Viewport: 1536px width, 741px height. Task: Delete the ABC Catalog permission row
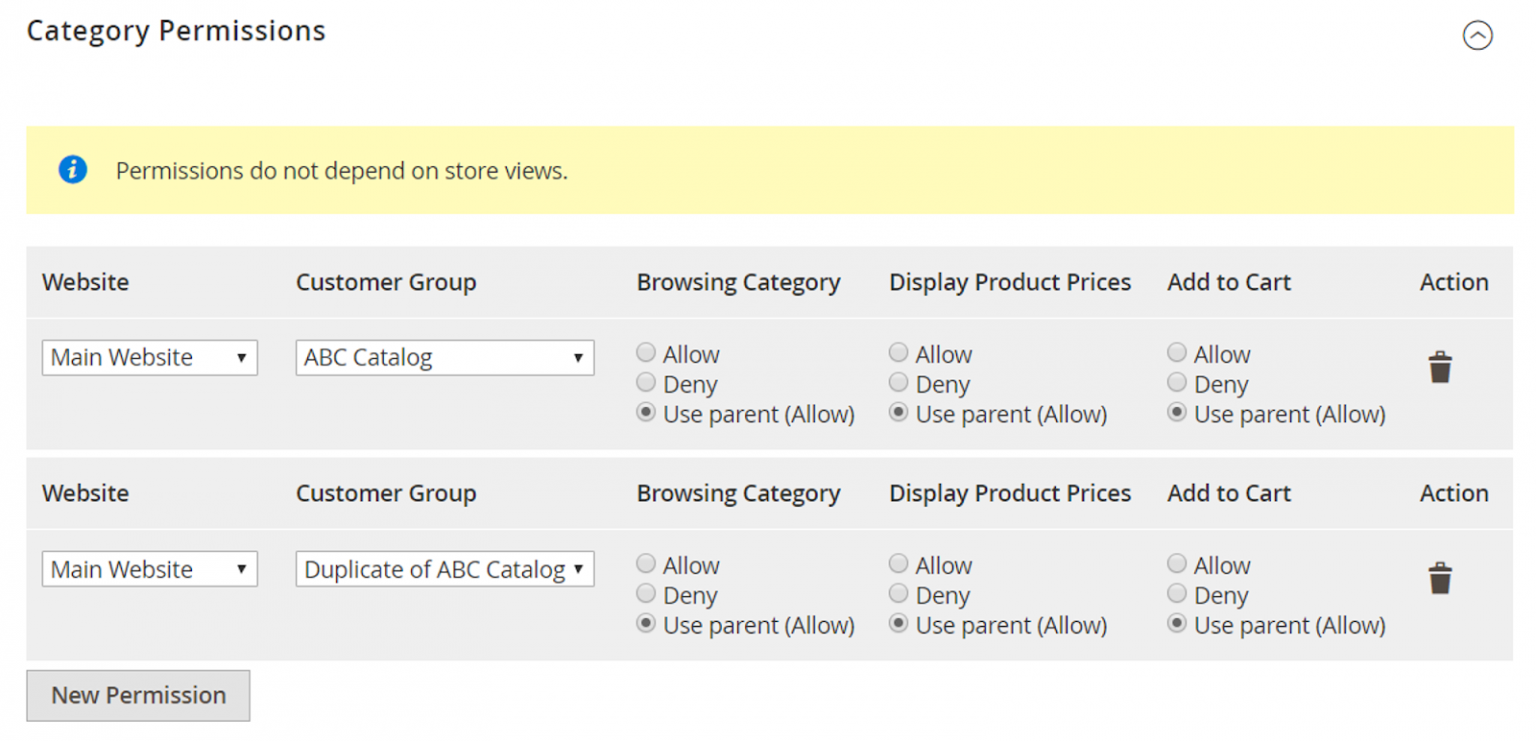(1440, 366)
